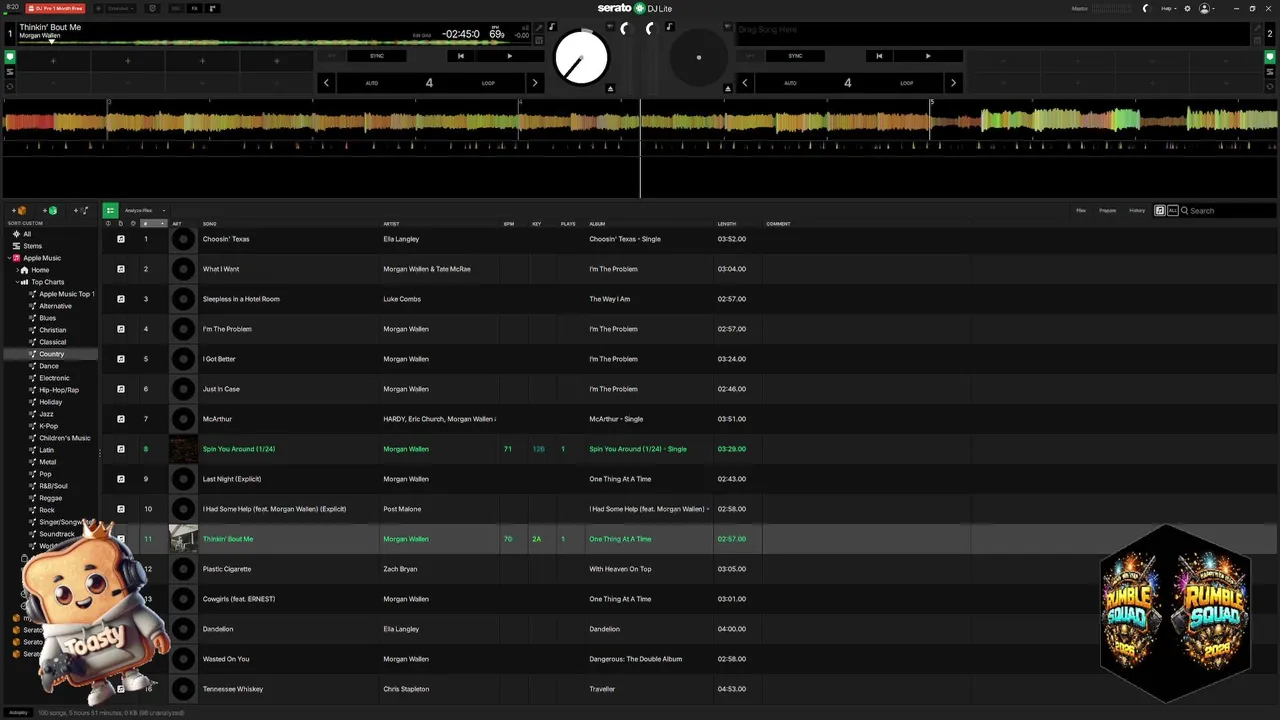Click the practice mode icon next to FX

[213, 9]
